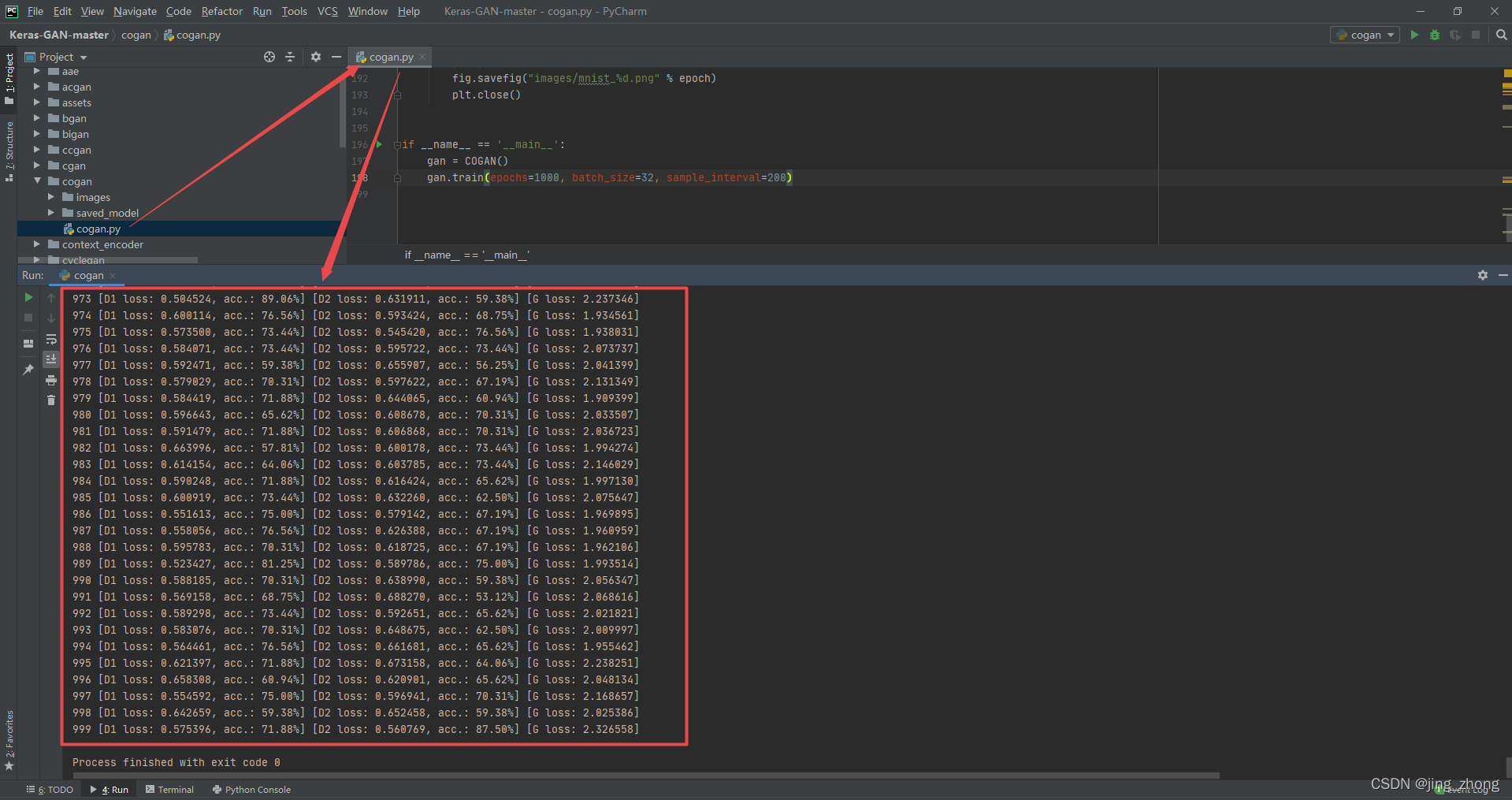This screenshot has height=800, width=1512.
Task: Expand the bgan folder
Action: coord(36,118)
